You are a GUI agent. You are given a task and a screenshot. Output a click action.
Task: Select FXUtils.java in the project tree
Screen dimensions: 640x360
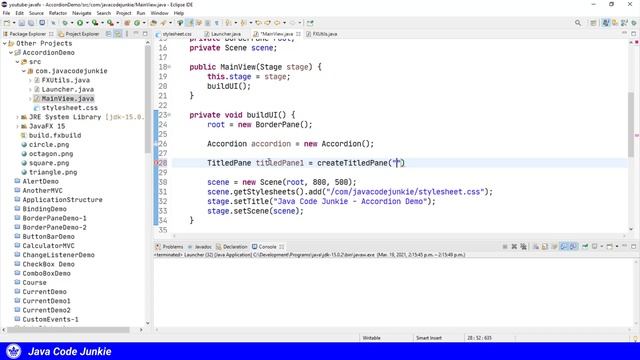[65, 80]
